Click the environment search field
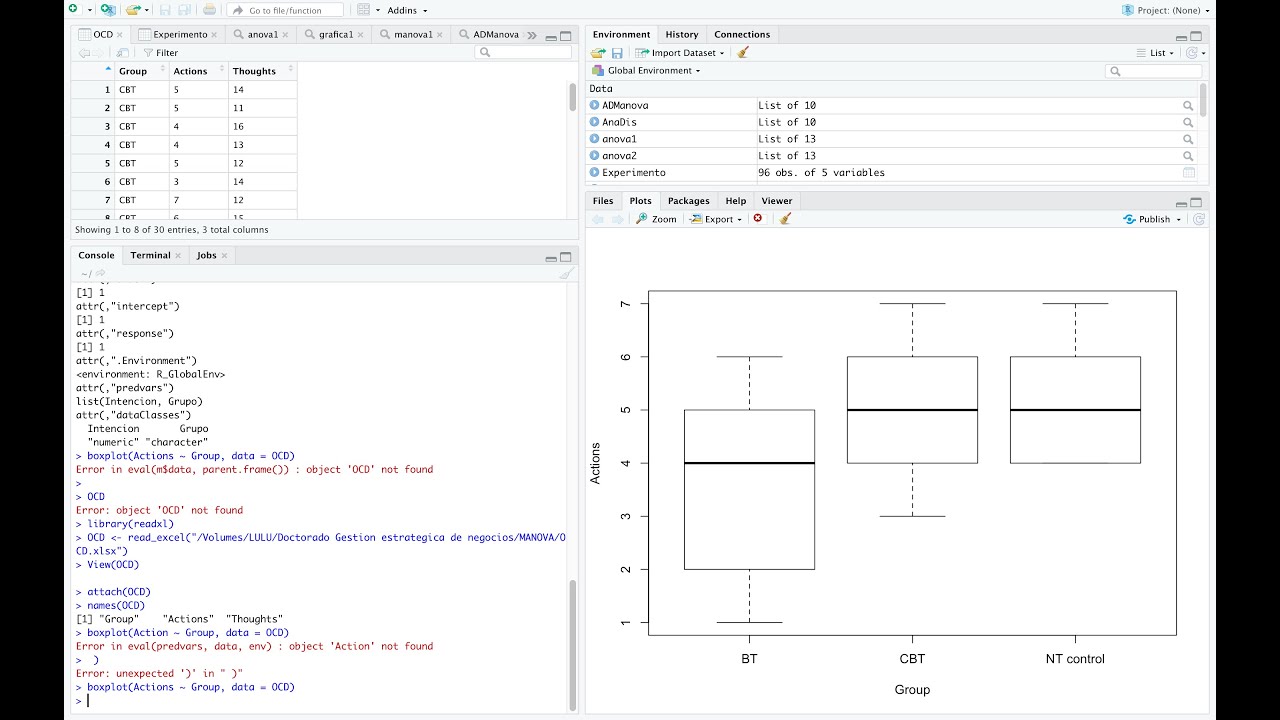The width and height of the screenshot is (1280, 720). (x=1153, y=71)
